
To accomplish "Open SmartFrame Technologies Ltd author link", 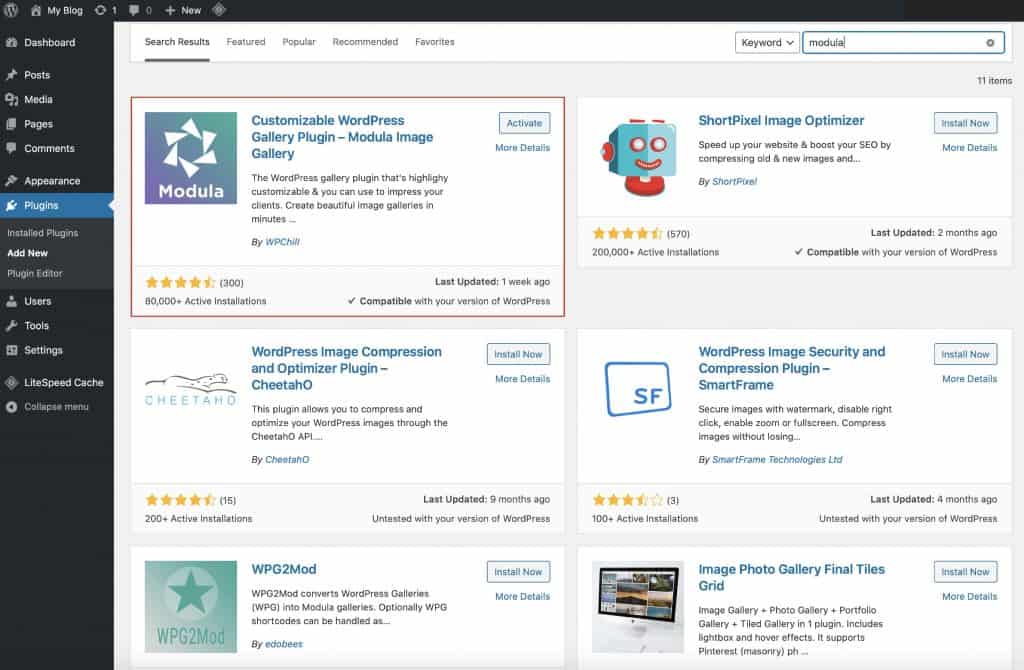I will (x=777, y=460).
